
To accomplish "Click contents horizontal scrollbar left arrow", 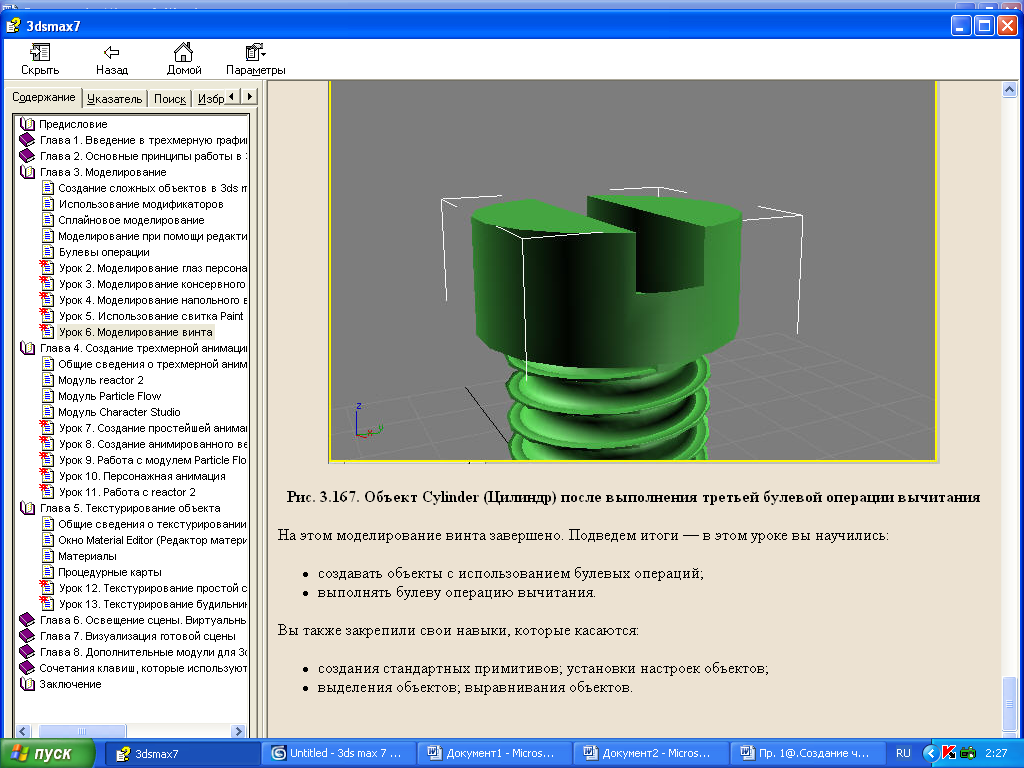I will (x=23, y=731).
